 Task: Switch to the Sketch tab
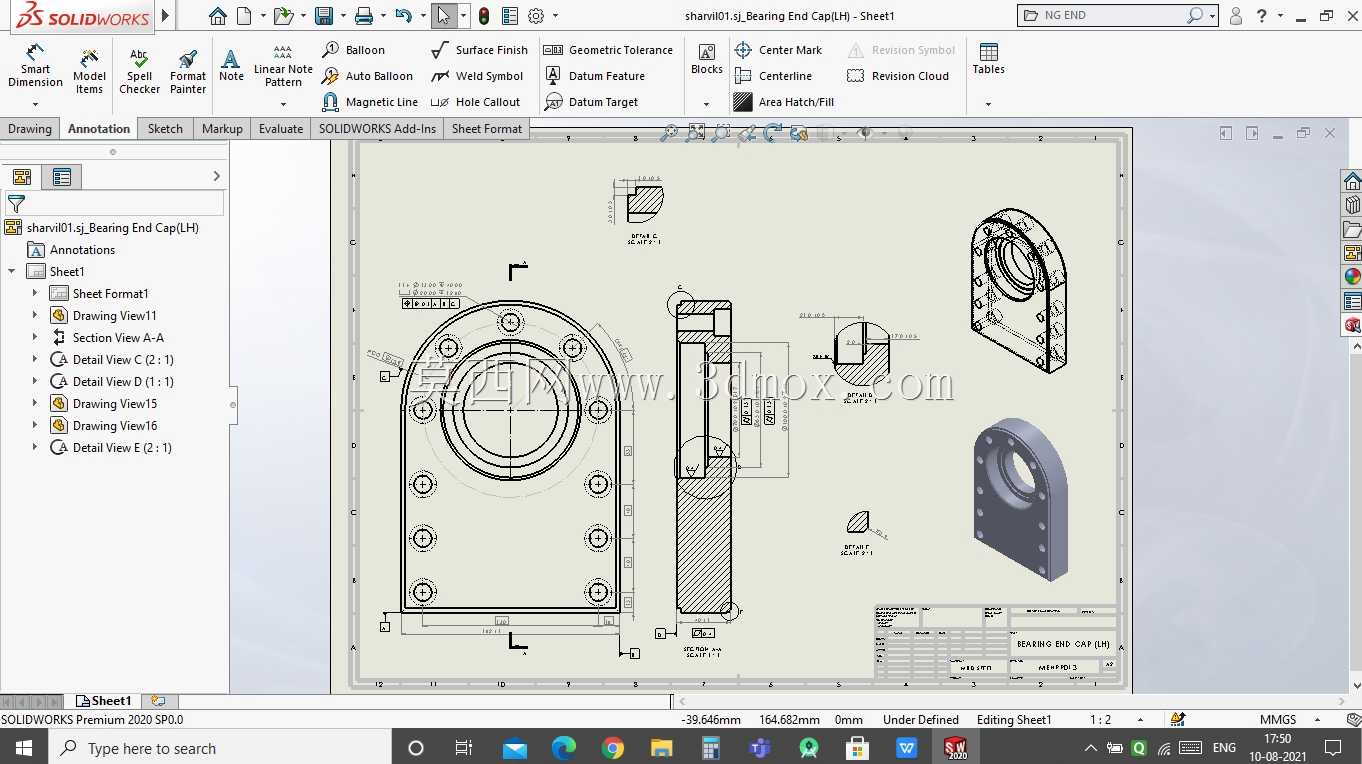(165, 129)
